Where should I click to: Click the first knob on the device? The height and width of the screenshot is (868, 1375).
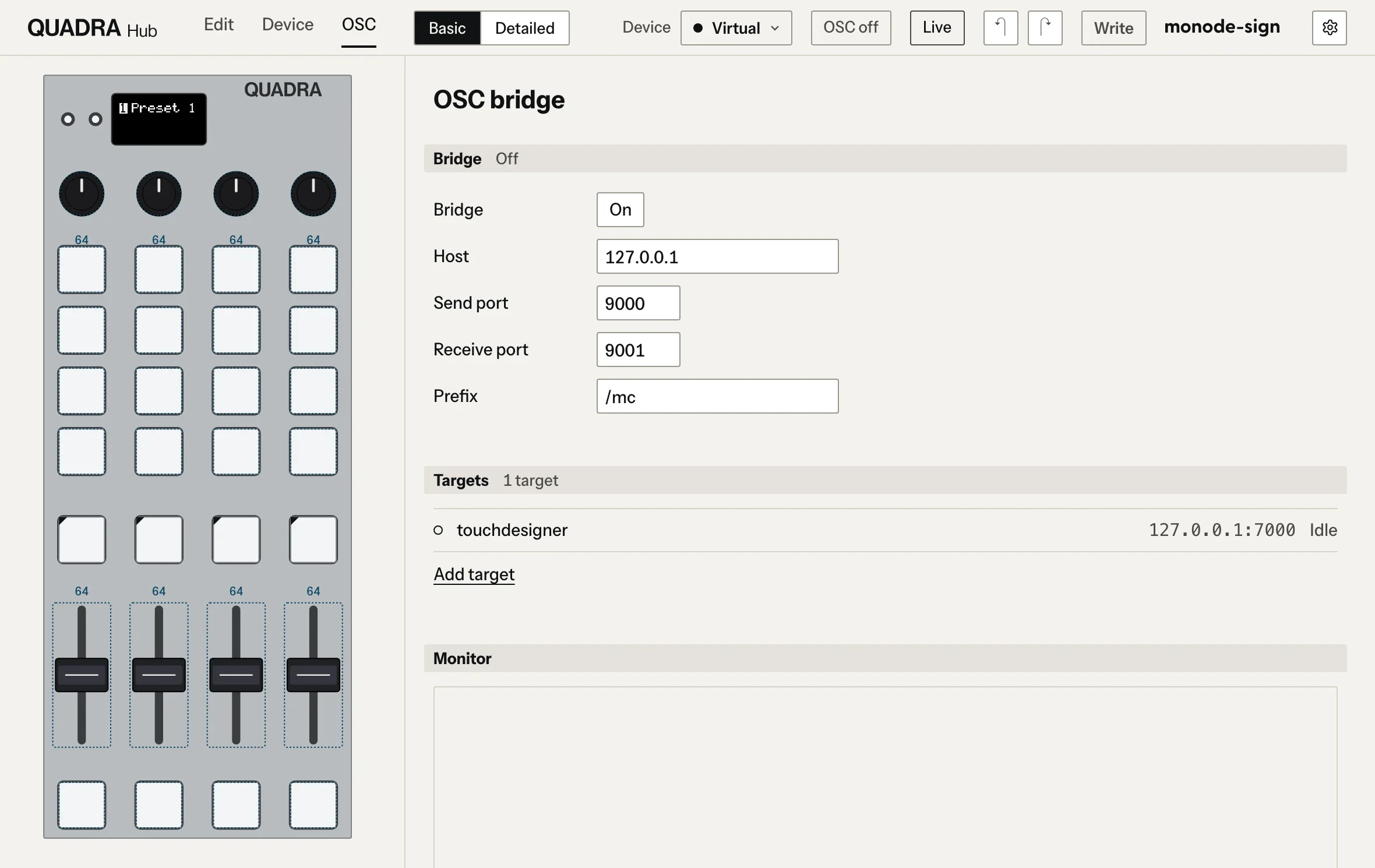82,193
